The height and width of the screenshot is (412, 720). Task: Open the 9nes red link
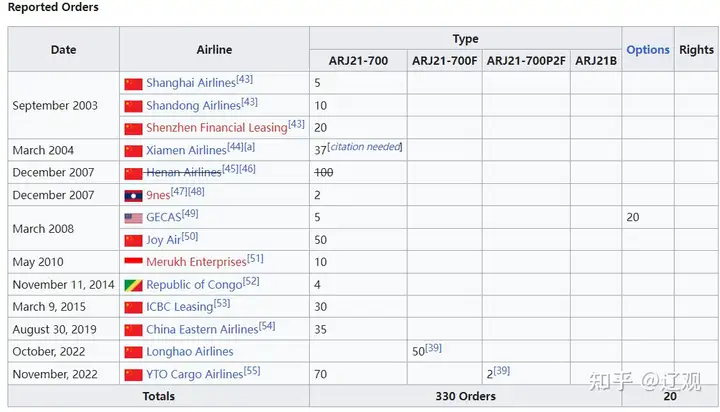click(158, 195)
